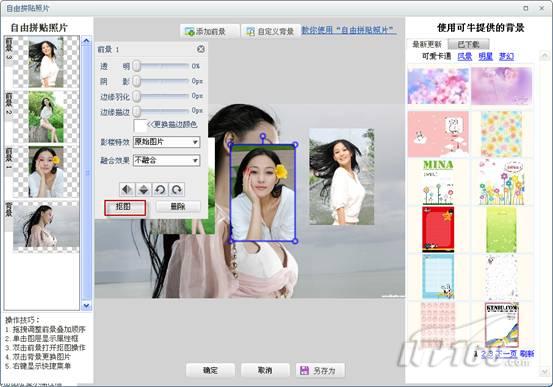Image resolution: width=553 pixels, height=387 pixels.
Task: Click the 添加前景 toolbar button
Action: pyautogui.click(x=210, y=31)
